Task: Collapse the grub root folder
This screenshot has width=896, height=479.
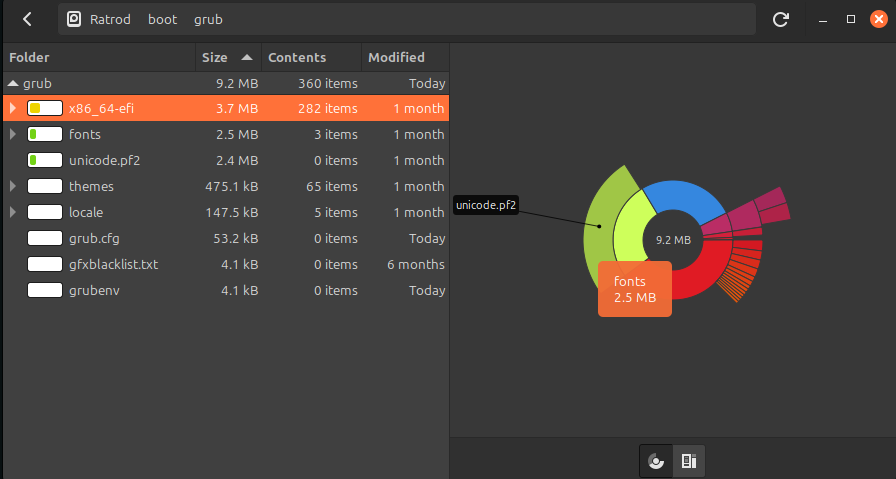Action: [x=13, y=83]
